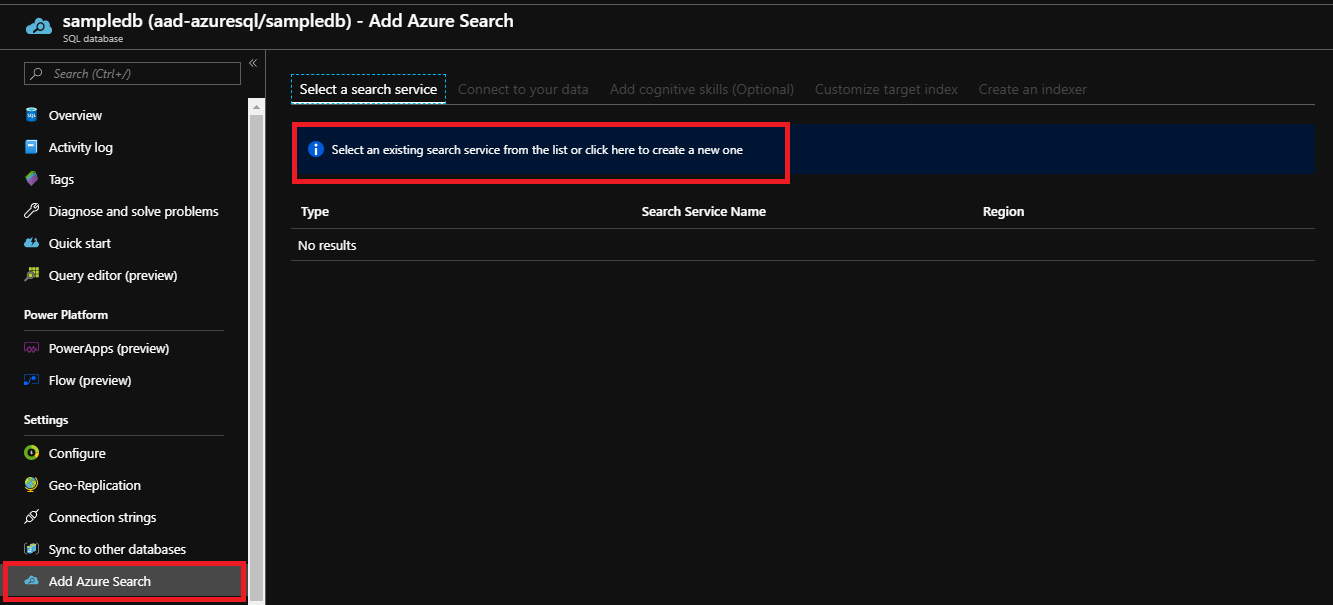
Task: Open Sync to other databases
Action: [117, 549]
